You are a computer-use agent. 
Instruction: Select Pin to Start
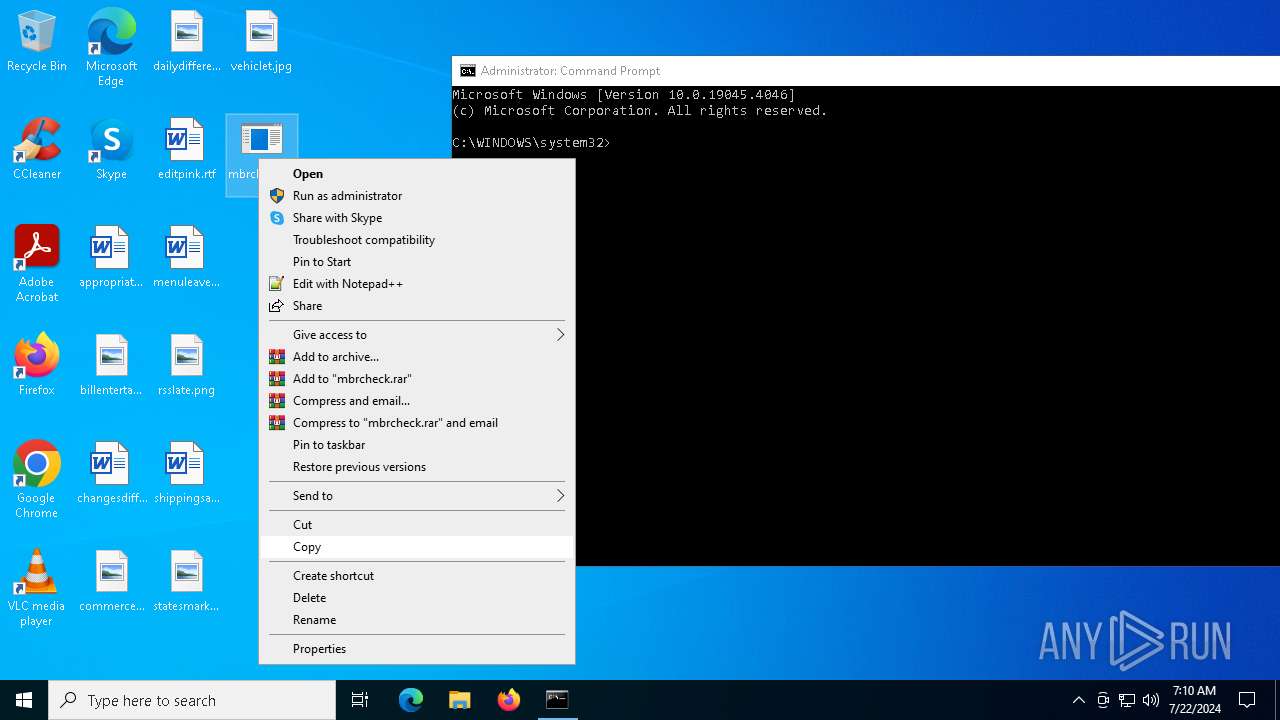tap(416, 262)
